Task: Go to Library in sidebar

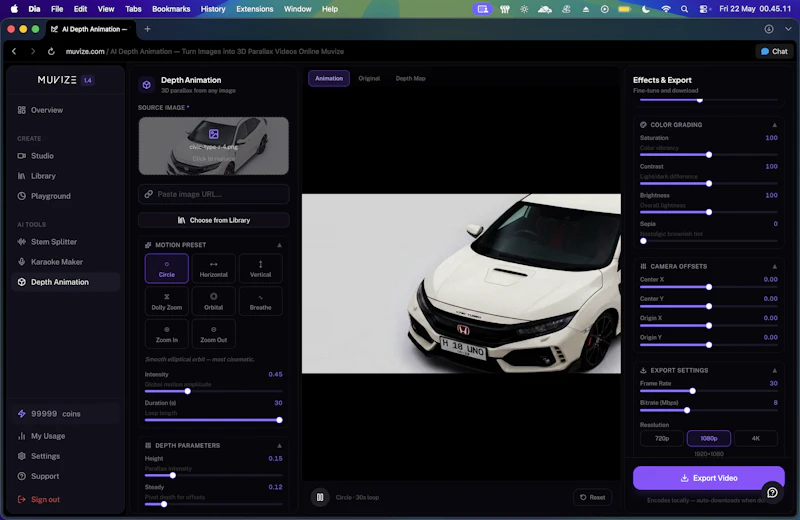Action: pyautogui.click(x=65, y=176)
